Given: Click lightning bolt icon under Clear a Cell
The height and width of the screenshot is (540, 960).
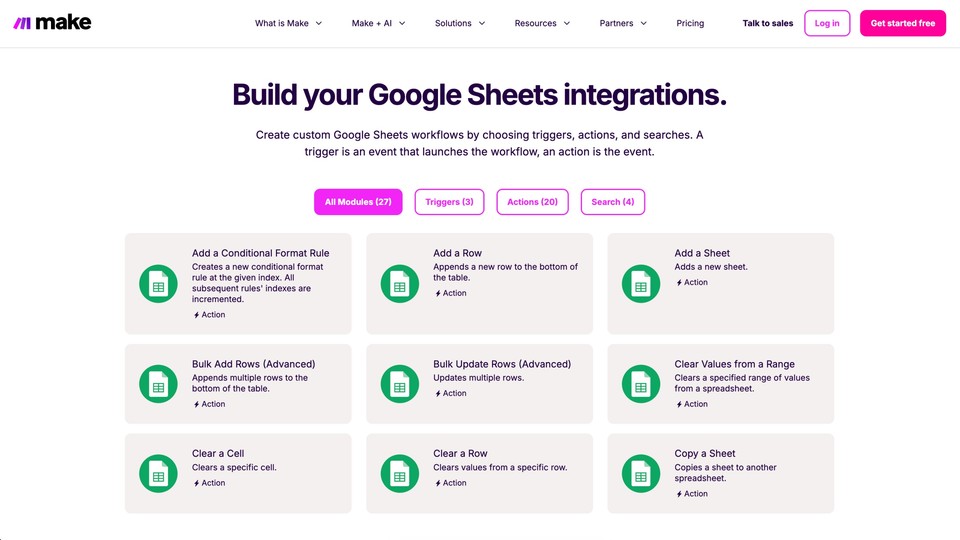Looking at the screenshot, I should pyautogui.click(x=197, y=484).
